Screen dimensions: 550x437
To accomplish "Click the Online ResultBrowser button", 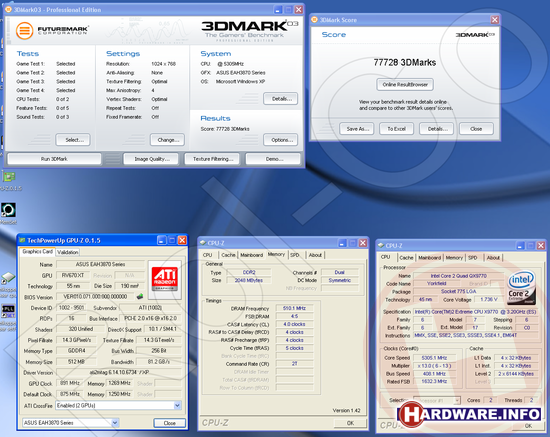I will coord(405,85).
